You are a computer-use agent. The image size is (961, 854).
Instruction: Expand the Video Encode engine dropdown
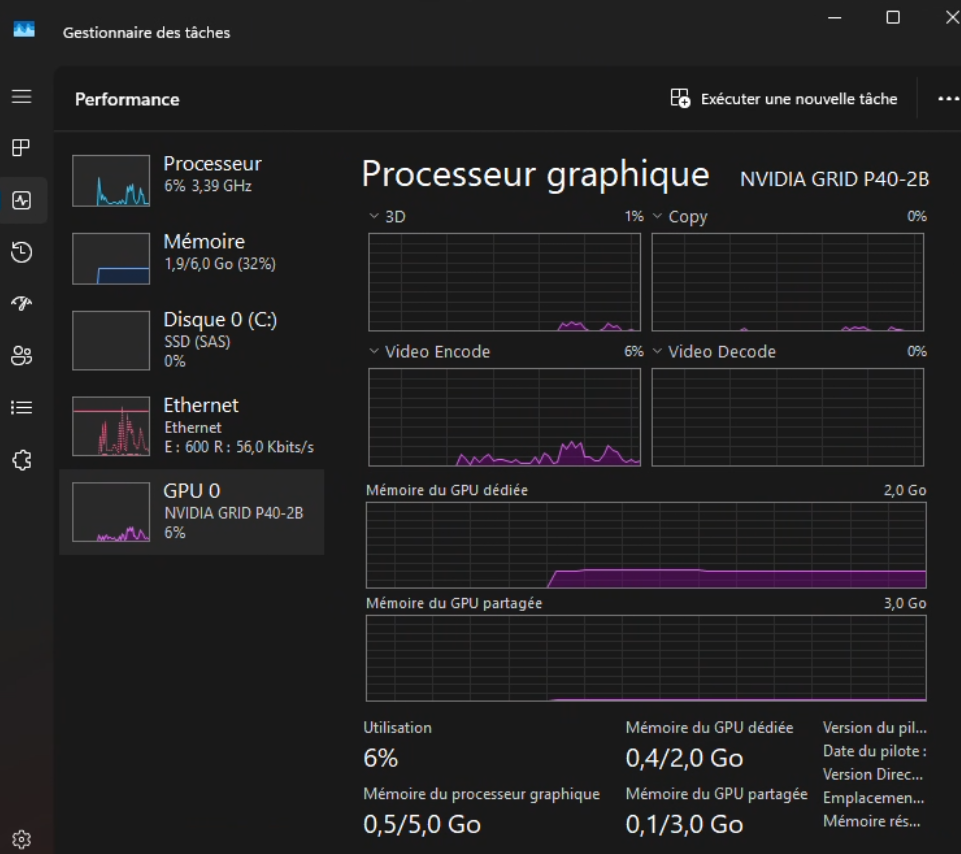pyautogui.click(x=374, y=351)
